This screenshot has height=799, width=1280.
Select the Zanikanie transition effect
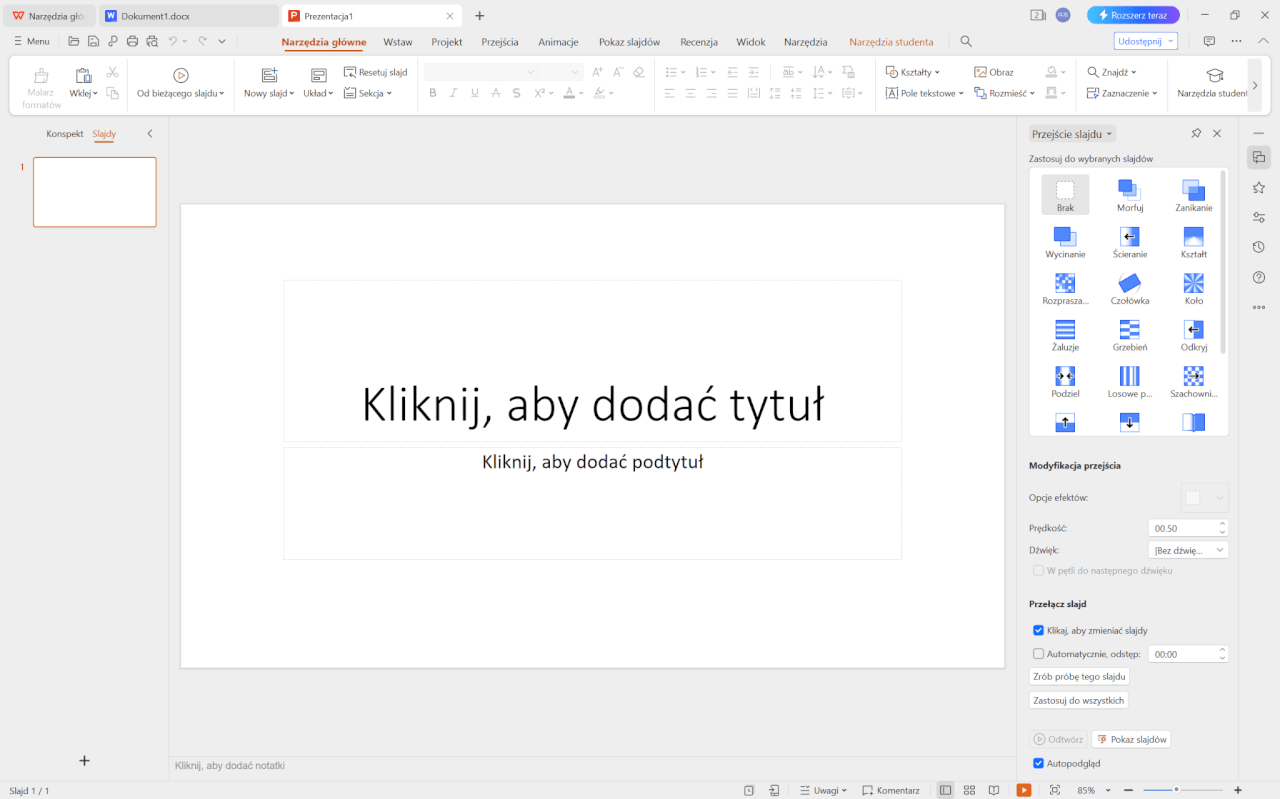pyautogui.click(x=1193, y=195)
